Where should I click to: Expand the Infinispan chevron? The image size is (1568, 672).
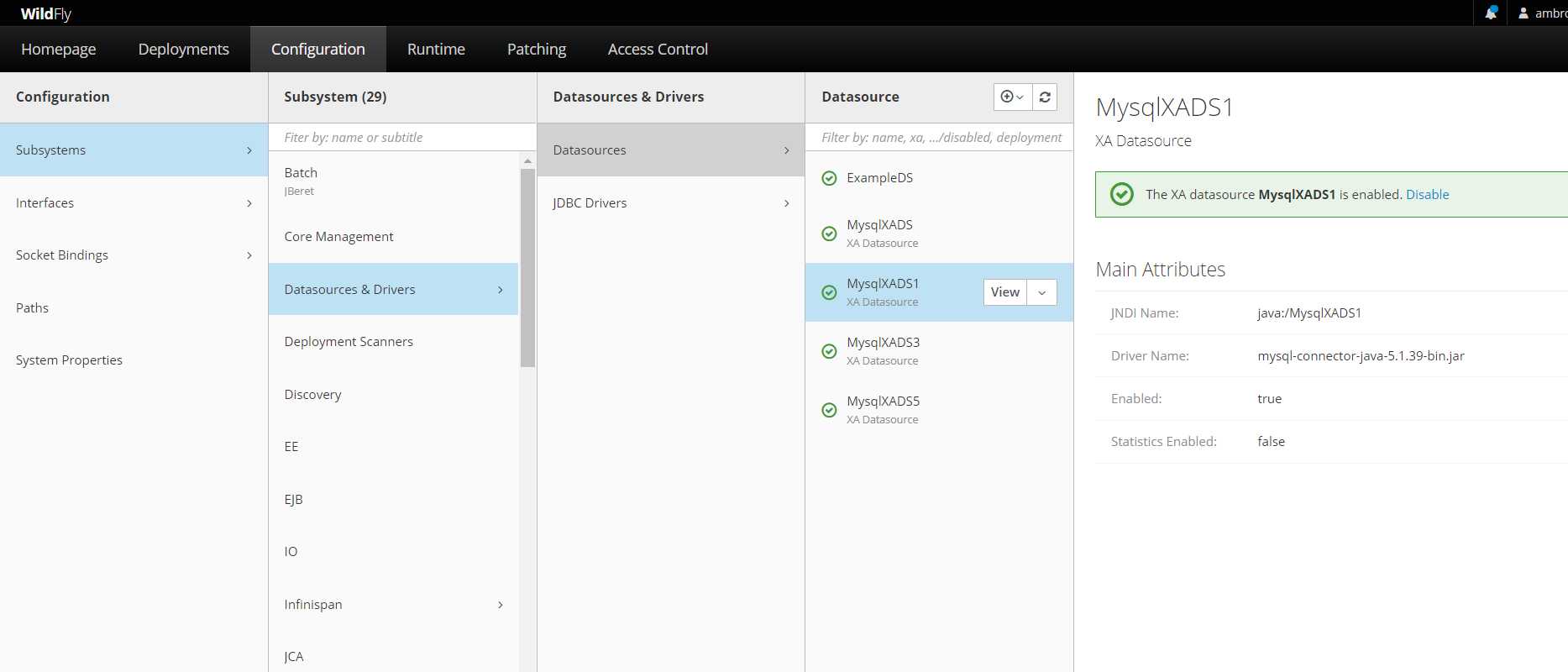point(501,605)
